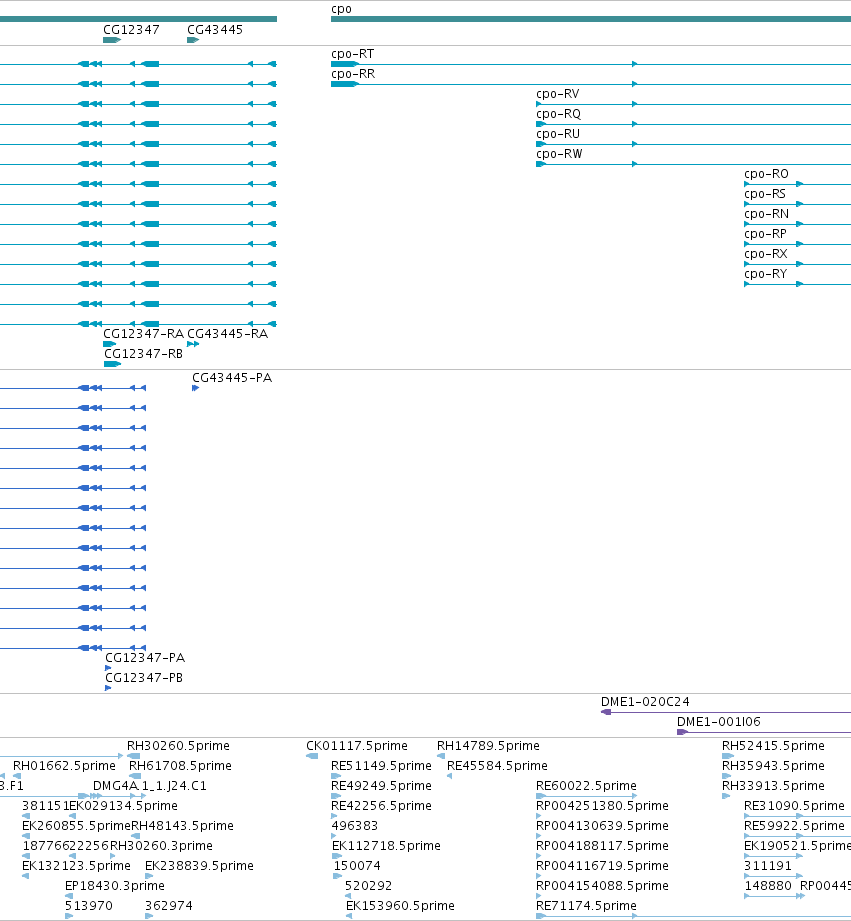The height and width of the screenshot is (921, 851).
Task: Select EST RE42256.5prime
Action: pos(381,806)
